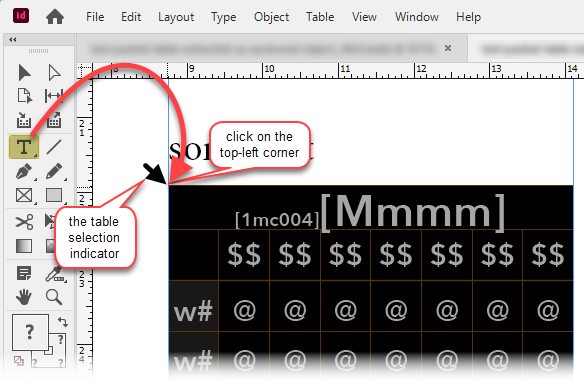This screenshot has height=385, width=584.
Task: Open the Help menu
Action: 469,17
